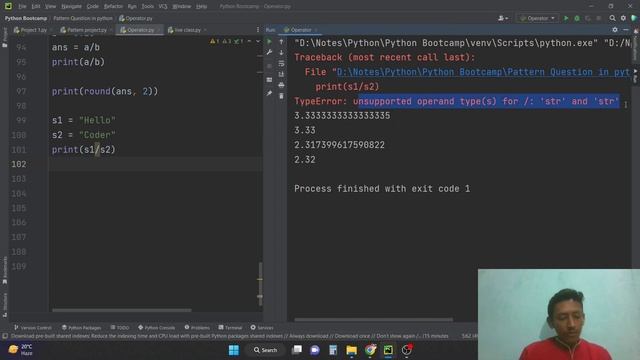
Task: Click the warnings indicator in editor
Action: pyautogui.click(x=215, y=41)
